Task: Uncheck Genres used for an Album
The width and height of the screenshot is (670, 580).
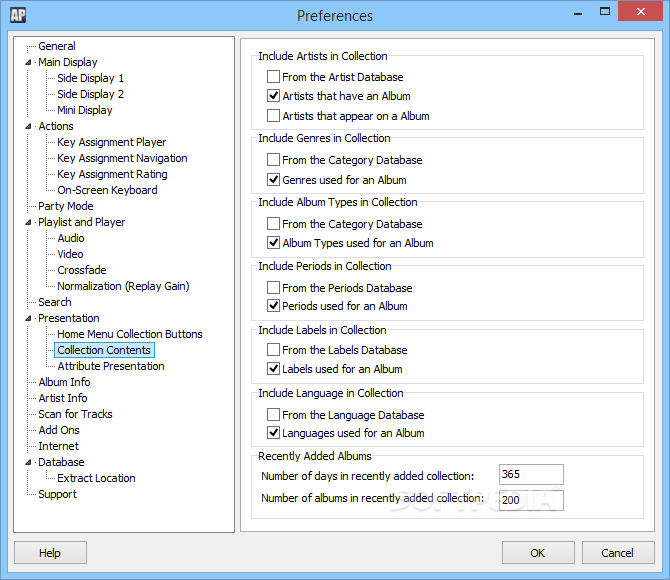Action: tap(273, 180)
